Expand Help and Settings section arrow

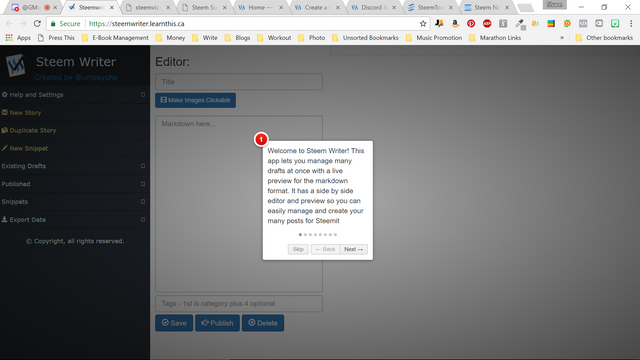point(143,95)
